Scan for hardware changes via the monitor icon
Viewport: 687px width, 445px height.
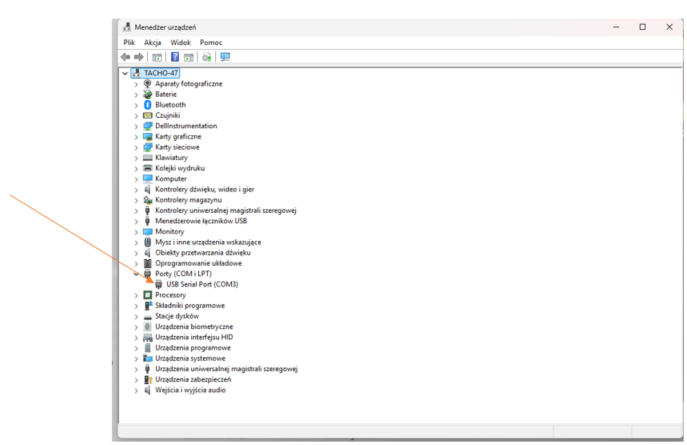pos(225,57)
